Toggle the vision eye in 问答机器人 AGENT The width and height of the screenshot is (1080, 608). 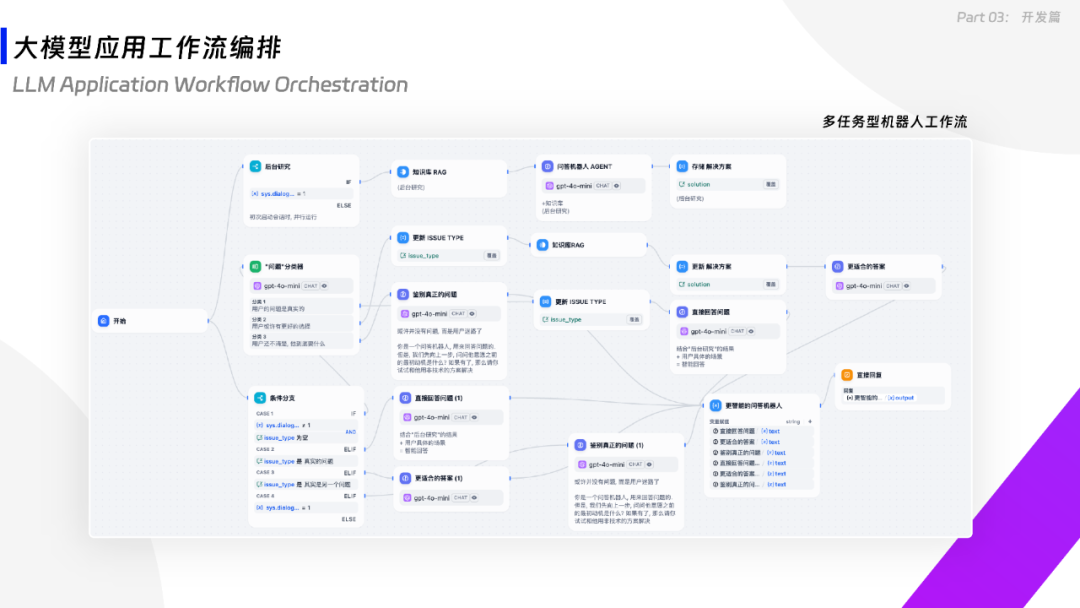(x=616, y=186)
